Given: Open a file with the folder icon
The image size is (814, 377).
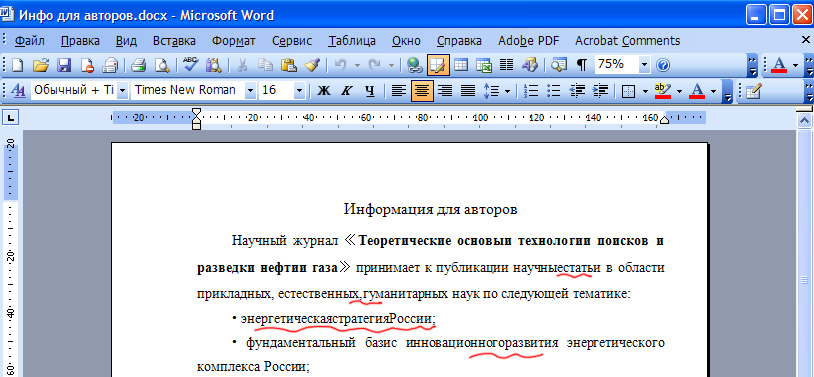Looking at the screenshot, I should click(x=40, y=65).
